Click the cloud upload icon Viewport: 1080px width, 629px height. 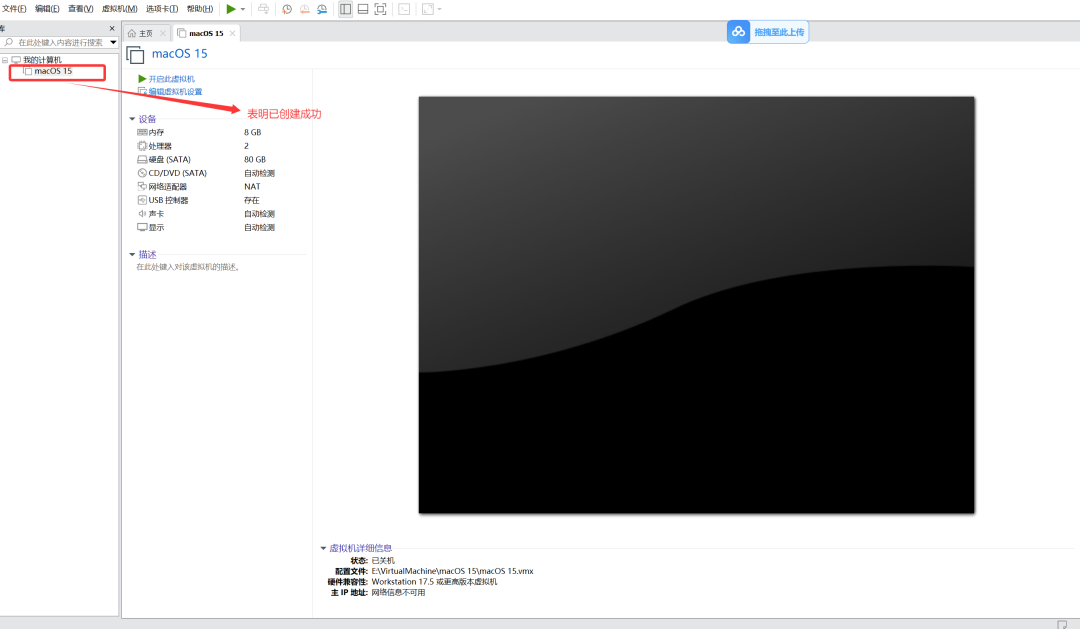coord(738,32)
